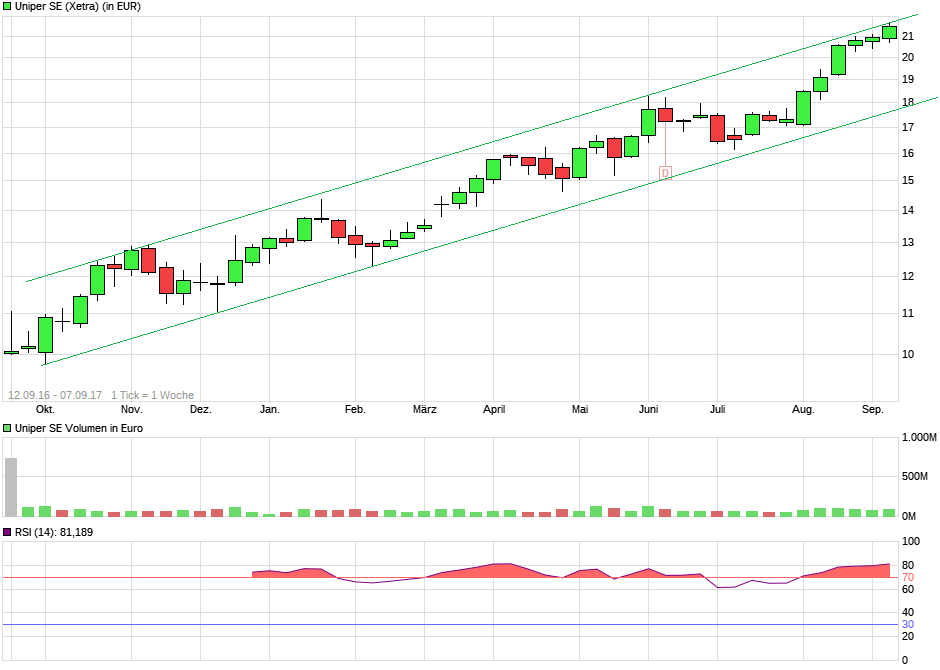Click the green legend square beside Uniper SE Volumen
The height and width of the screenshot is (670, 940).
tap(7, 428)
